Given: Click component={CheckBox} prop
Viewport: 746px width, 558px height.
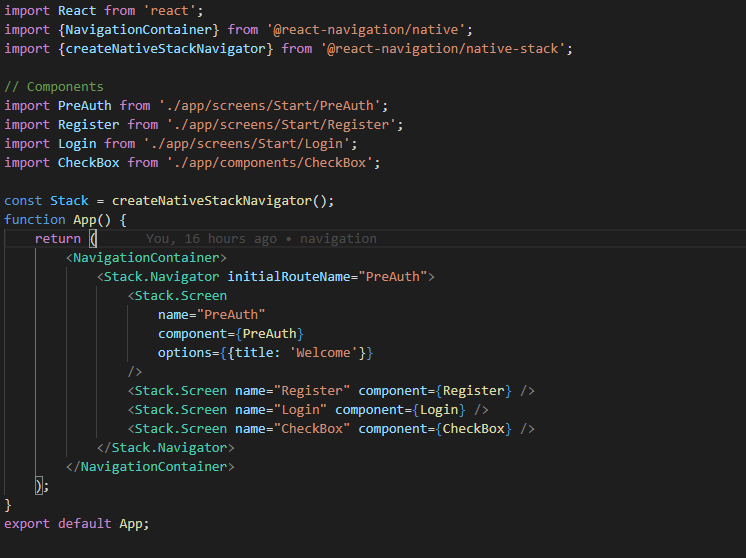Looking at the screenshot, I should pos(435,429).
